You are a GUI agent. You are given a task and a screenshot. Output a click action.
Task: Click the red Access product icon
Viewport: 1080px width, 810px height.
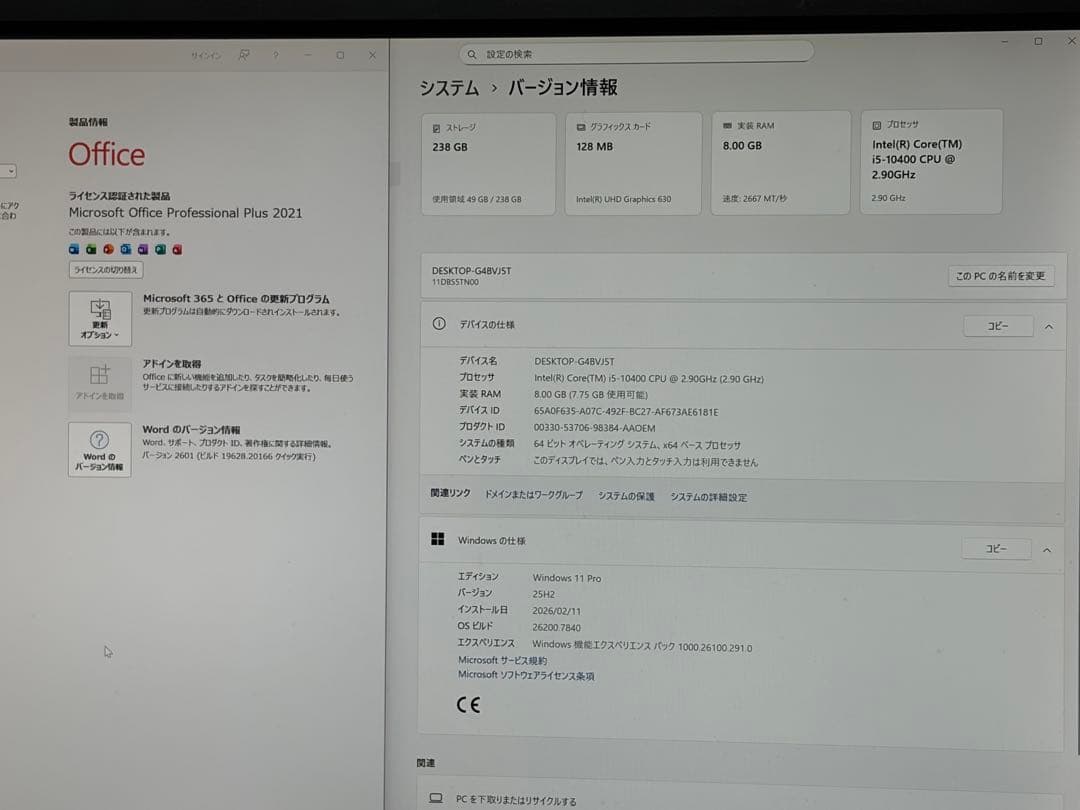[x=177, y=249]
